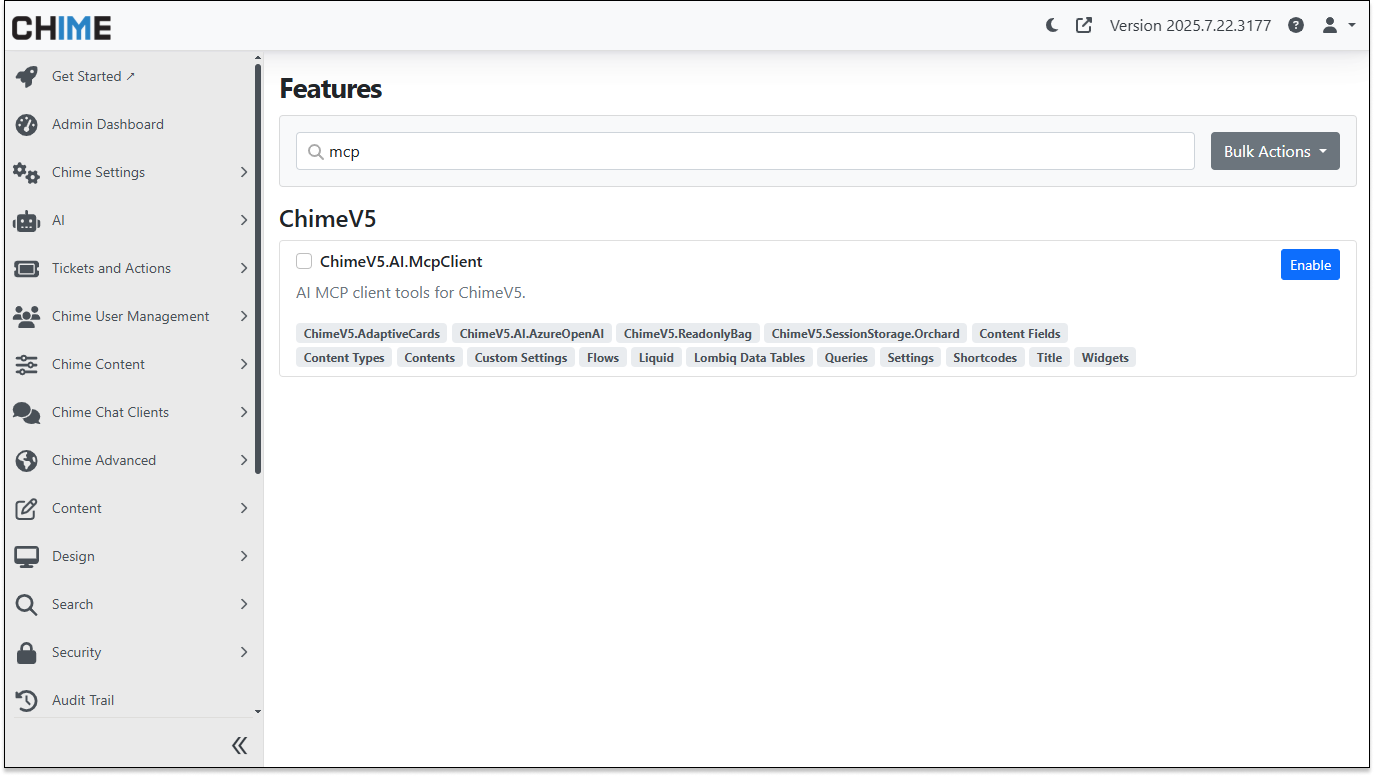Click the ChimeV5.AI.AzureOpenAI dependency tag

[x=532, y=334]
